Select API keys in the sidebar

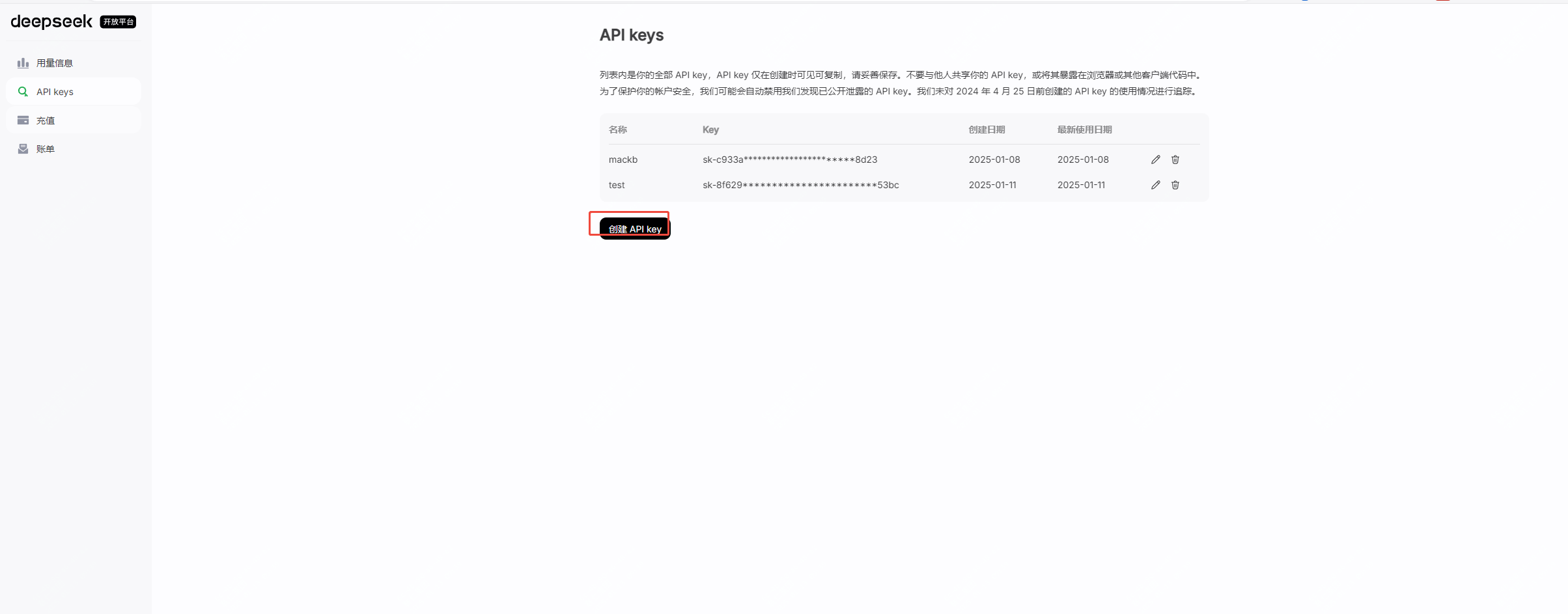[55, 92]
